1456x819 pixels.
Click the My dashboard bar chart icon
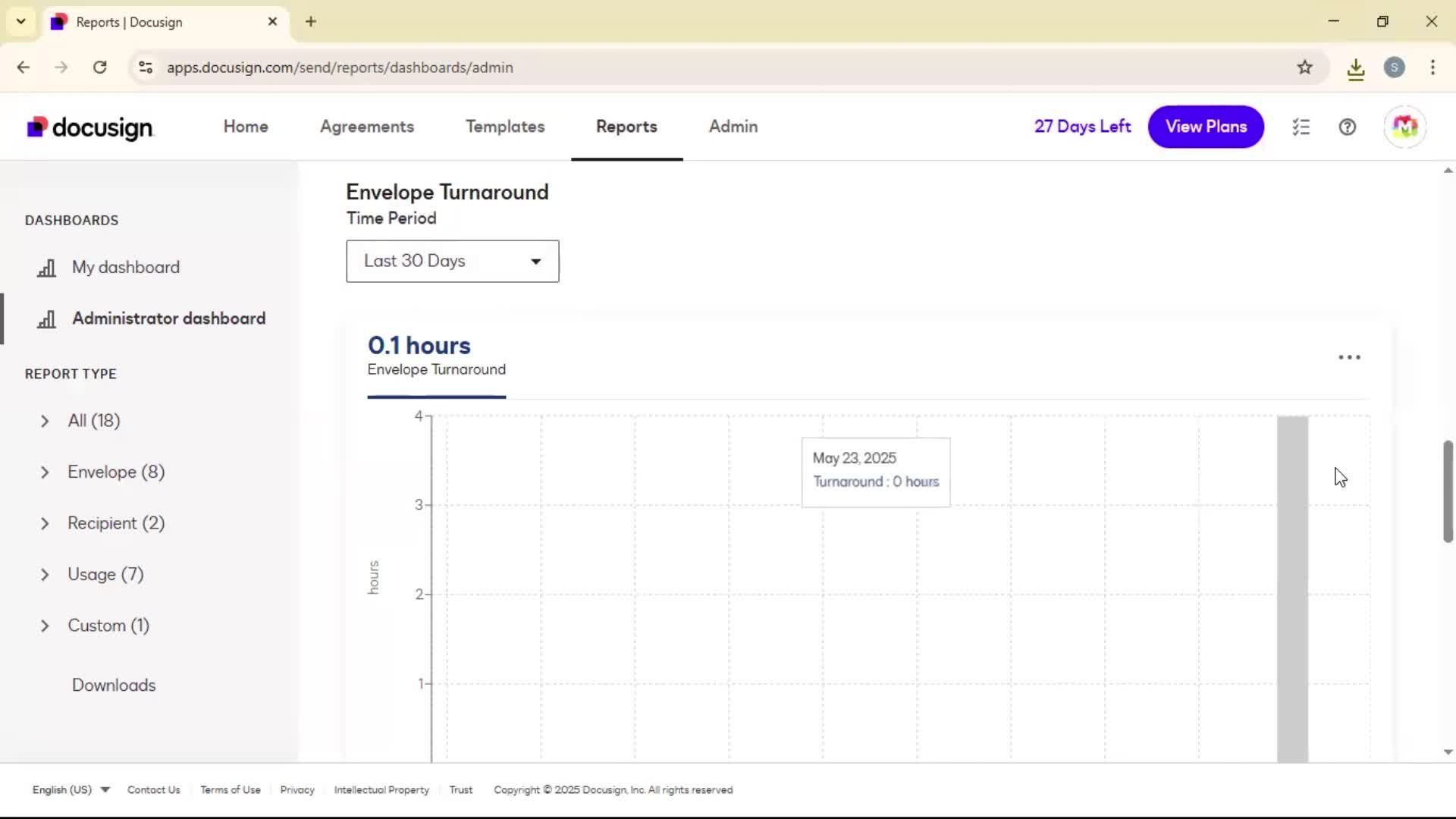click(x=47, y=268)
